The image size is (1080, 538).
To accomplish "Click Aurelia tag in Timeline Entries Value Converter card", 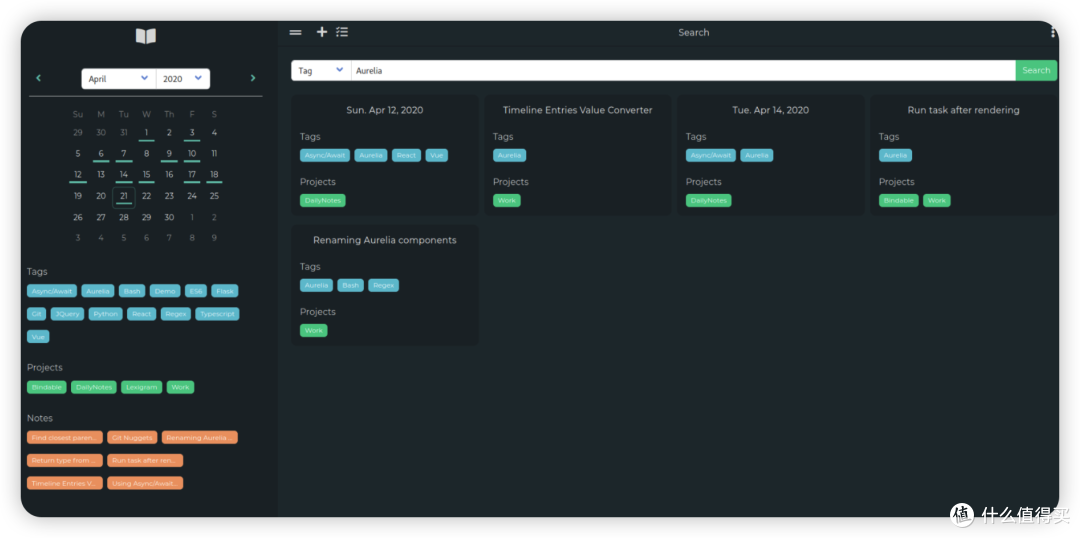I will click(510, 155).
